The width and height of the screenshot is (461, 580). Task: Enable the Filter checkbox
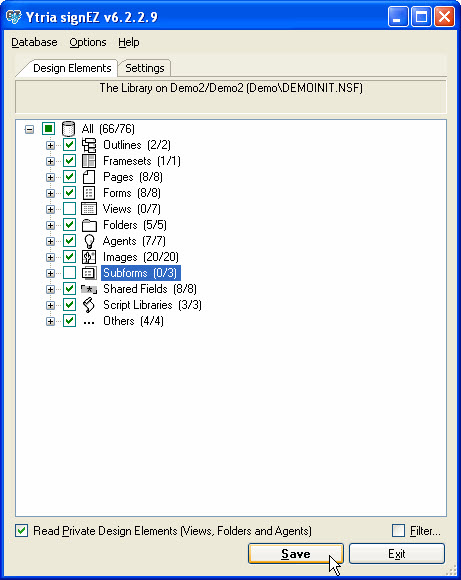pos(398,530)
